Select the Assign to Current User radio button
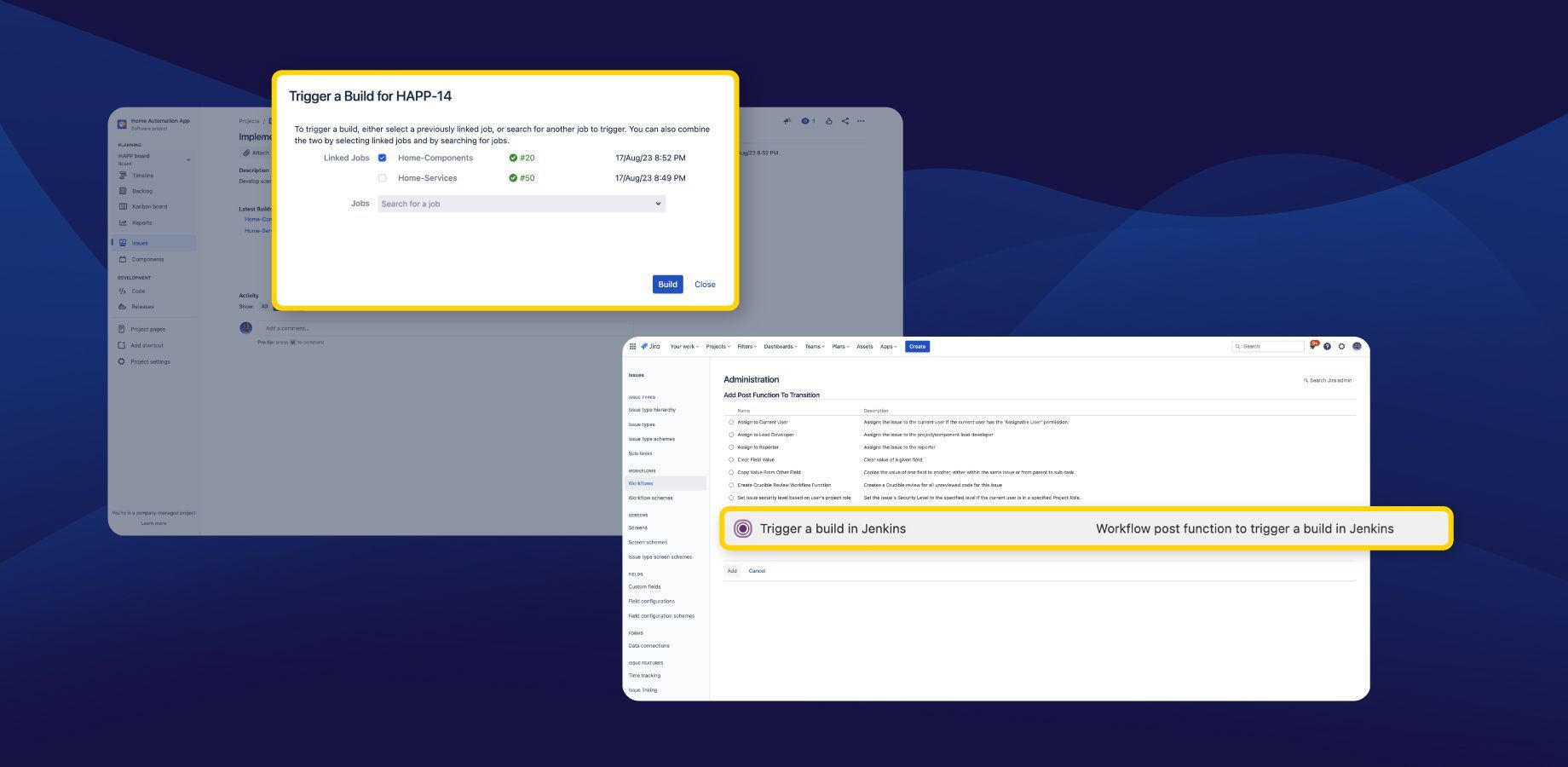Image resolution: width=1568 pixels, height=767 pixels. coord(731,422)
